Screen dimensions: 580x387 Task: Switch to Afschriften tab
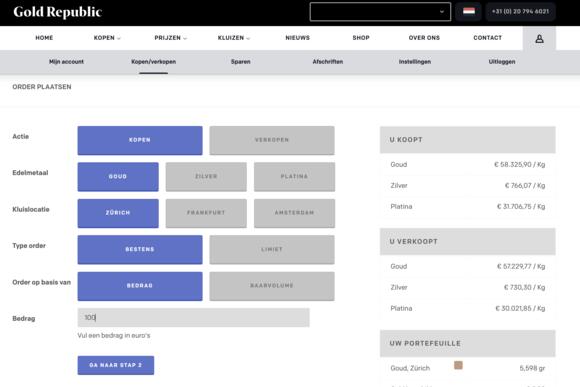[x=328, y=62]
